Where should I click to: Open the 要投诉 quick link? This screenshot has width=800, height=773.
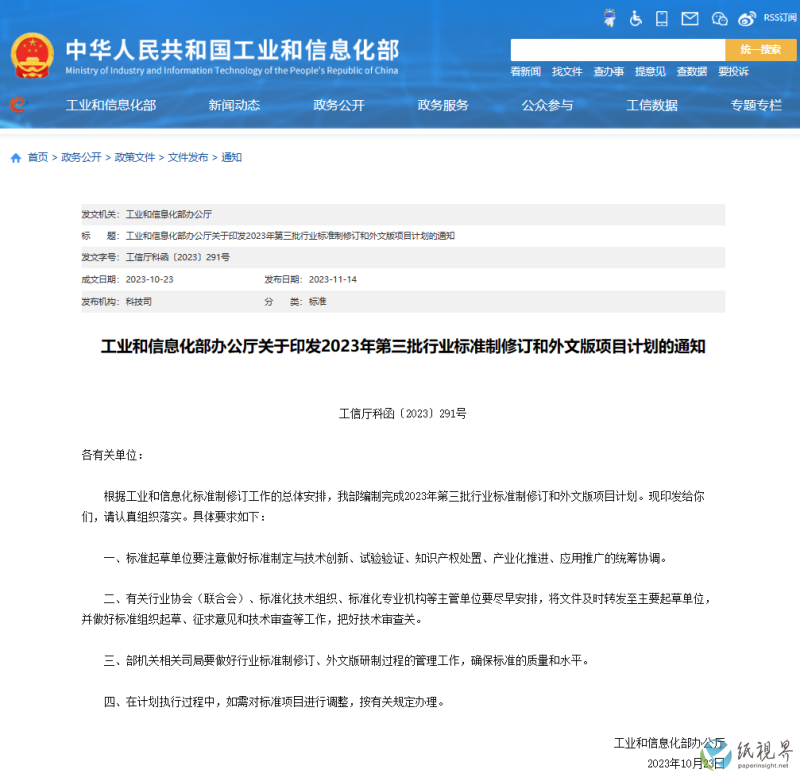point(733,71)
